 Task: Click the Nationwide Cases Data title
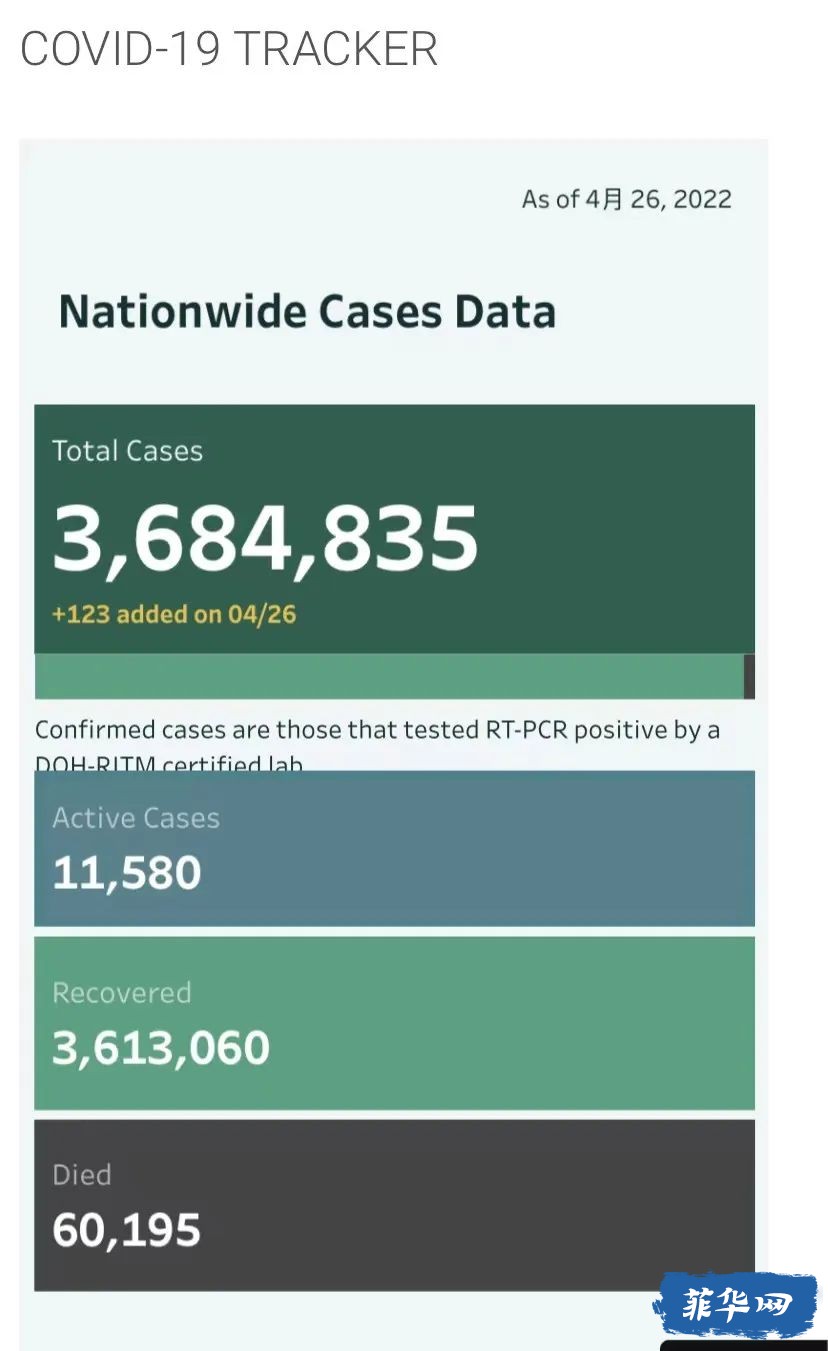click(x=307, y=311)
